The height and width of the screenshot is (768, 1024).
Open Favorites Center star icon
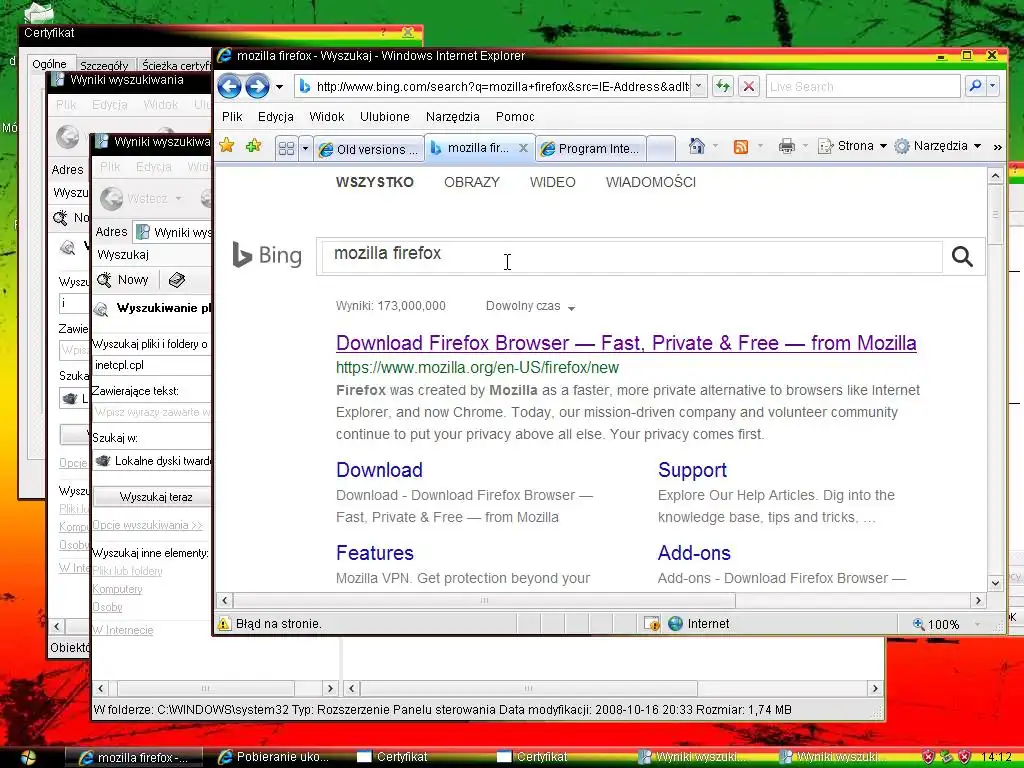(227, 146)
